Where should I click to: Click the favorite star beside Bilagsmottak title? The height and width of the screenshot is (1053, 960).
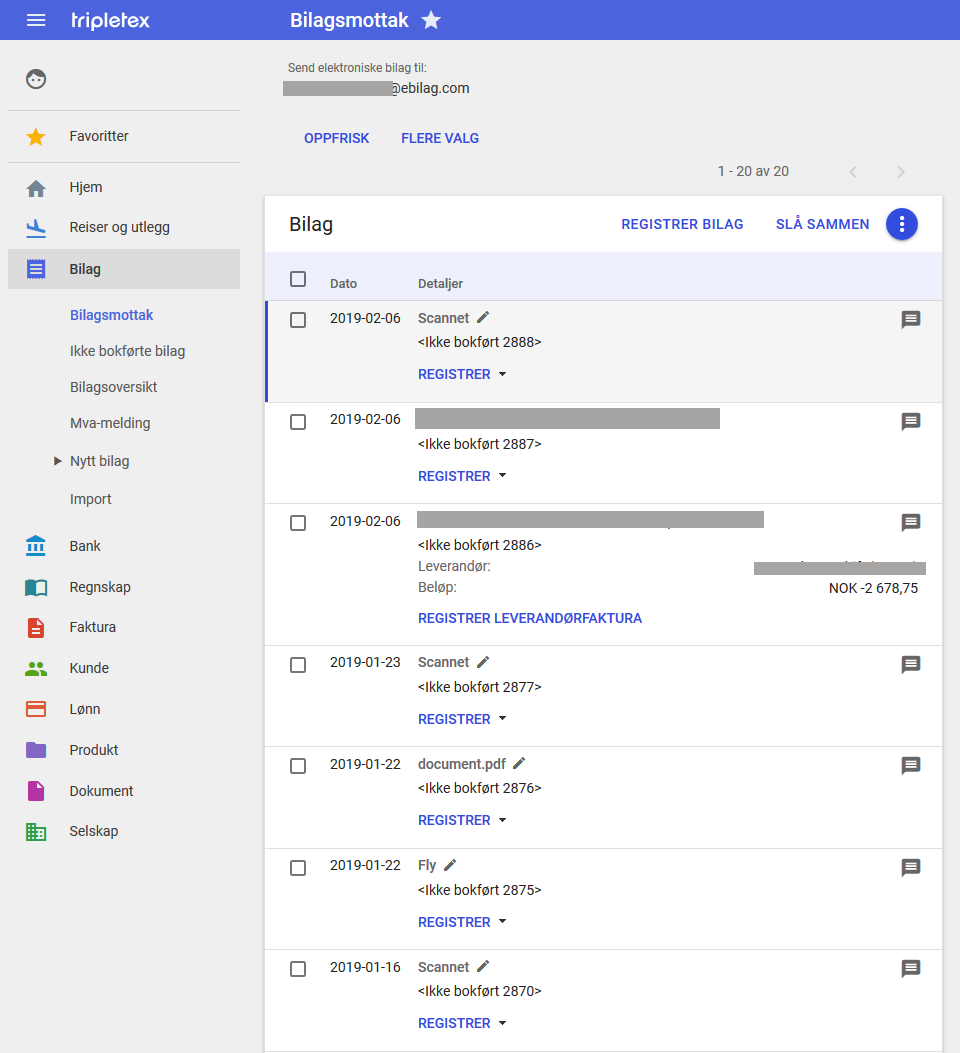431,20
